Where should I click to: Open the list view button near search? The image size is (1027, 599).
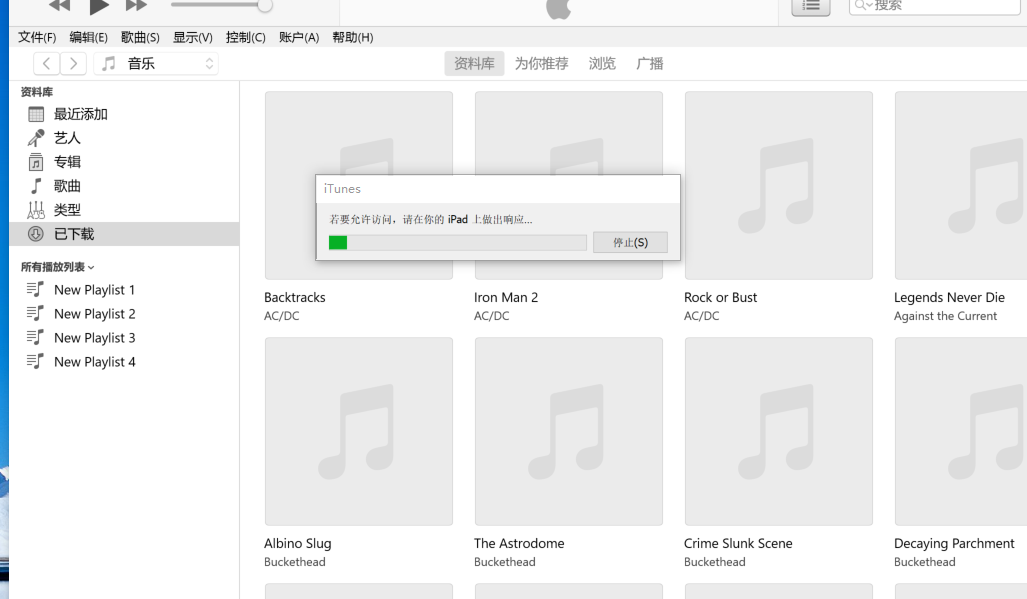[811, 7]
